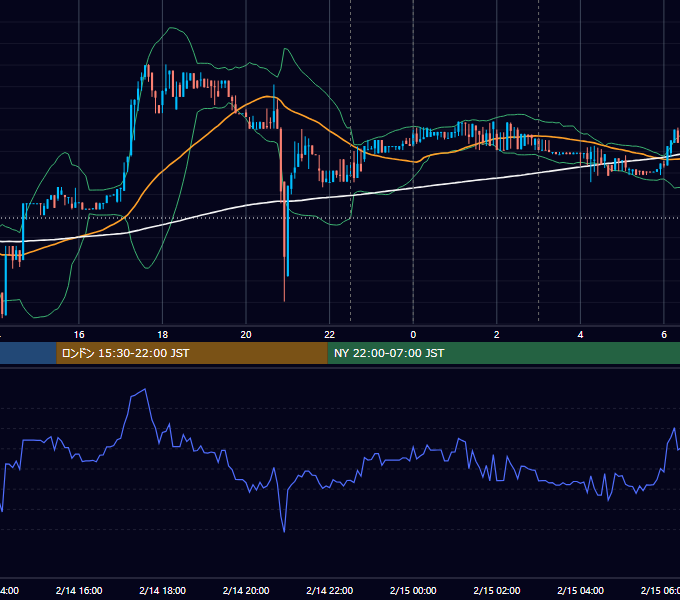
Task: Click the hour label 18 on price chart axis
Action: (163, 335)
